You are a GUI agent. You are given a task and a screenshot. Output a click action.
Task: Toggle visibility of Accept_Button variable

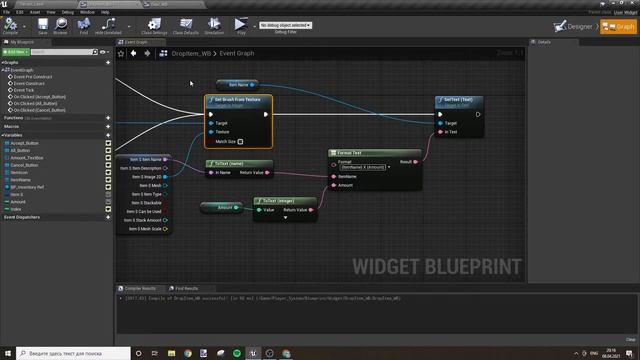tap(108, 143)
